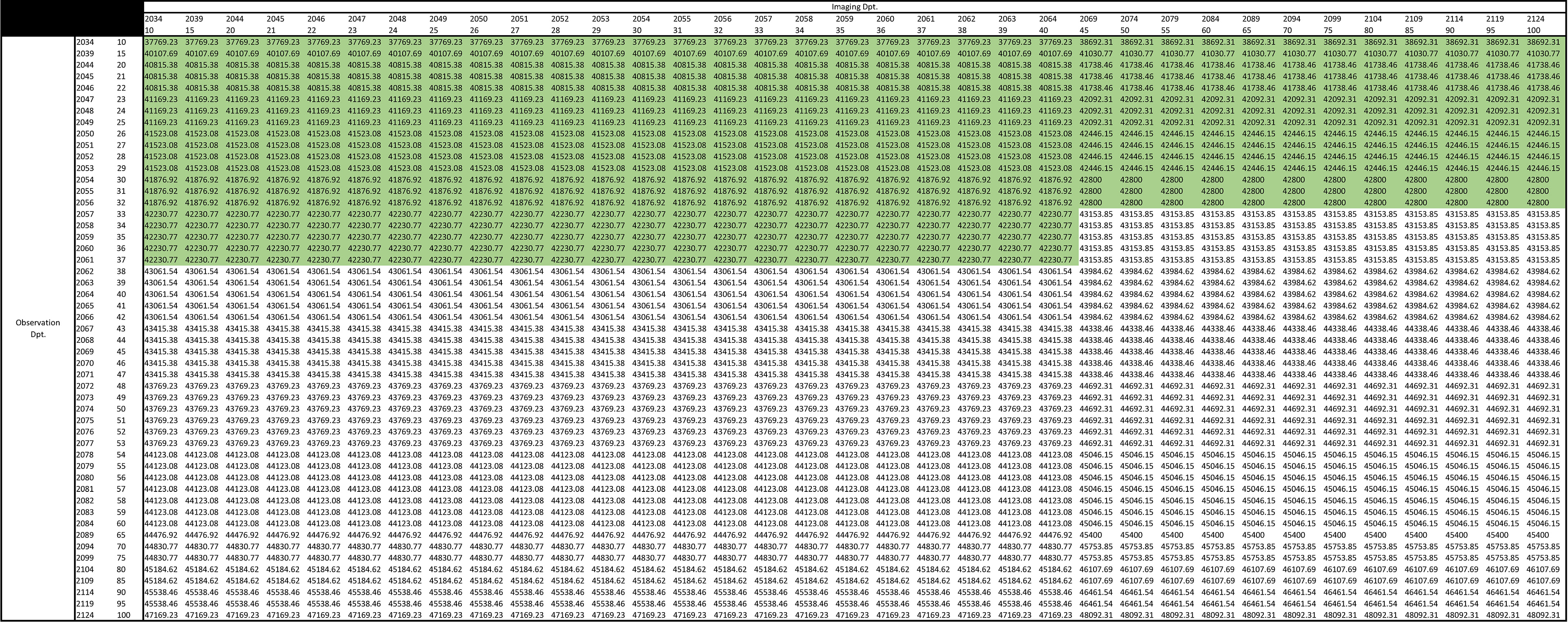
Task: Click the bottom-right corner cell showing 48092.31
Action: click(x=1543, y=615)
